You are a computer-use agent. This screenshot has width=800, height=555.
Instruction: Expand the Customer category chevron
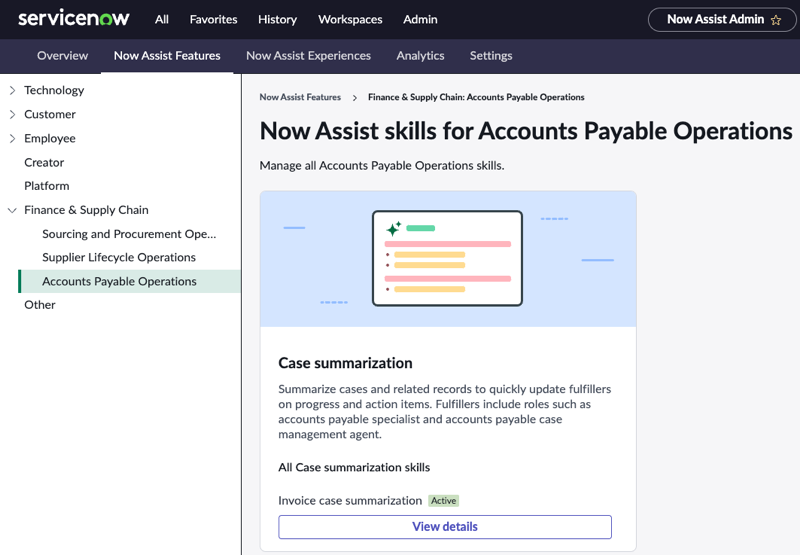pos(12,114)
